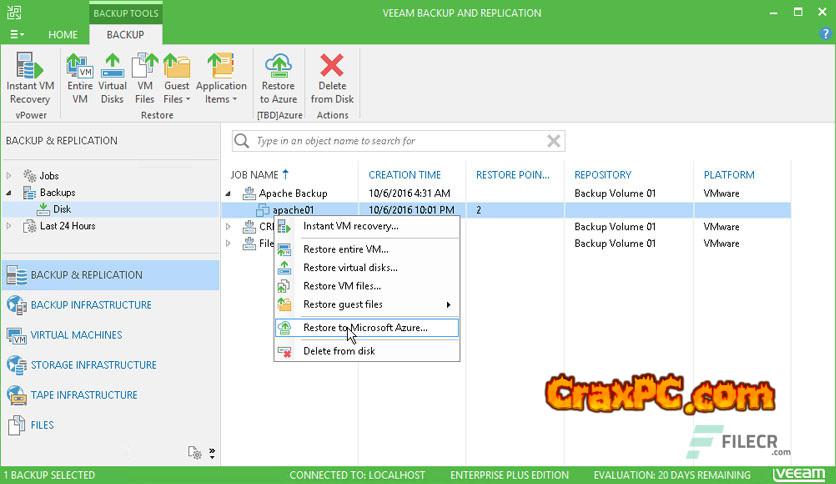
Task: Click EVALUATION: 20 DAYS REMAINING status
Action: (672, 475)
